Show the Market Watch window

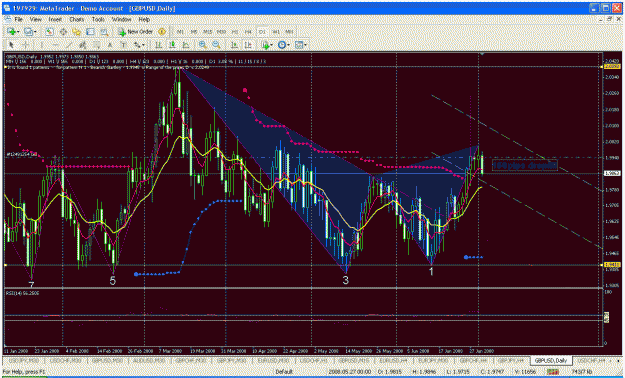49,32
